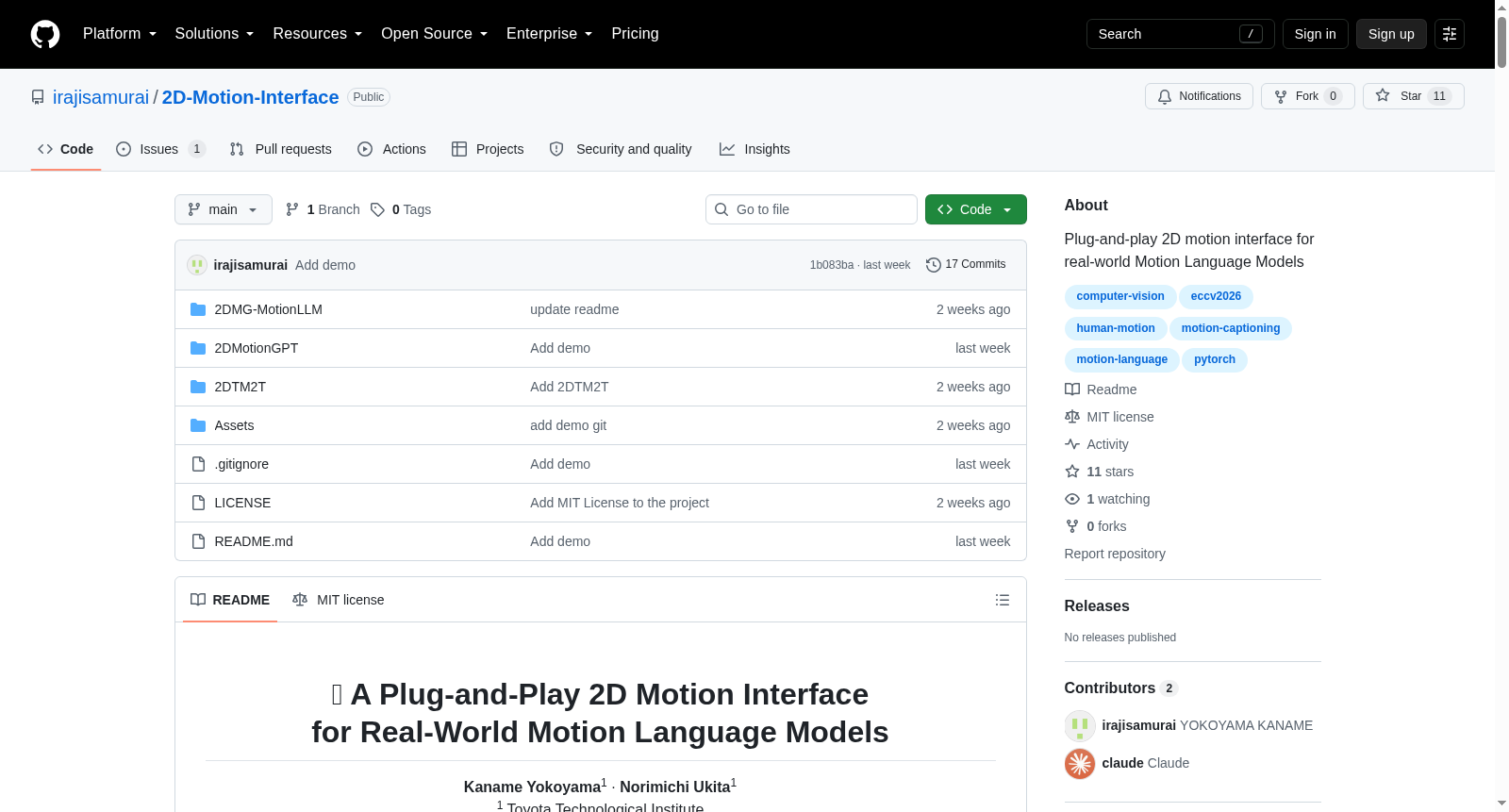Click the book icon beside Readme in About
1509x812 pixels.
point(1072,389)
